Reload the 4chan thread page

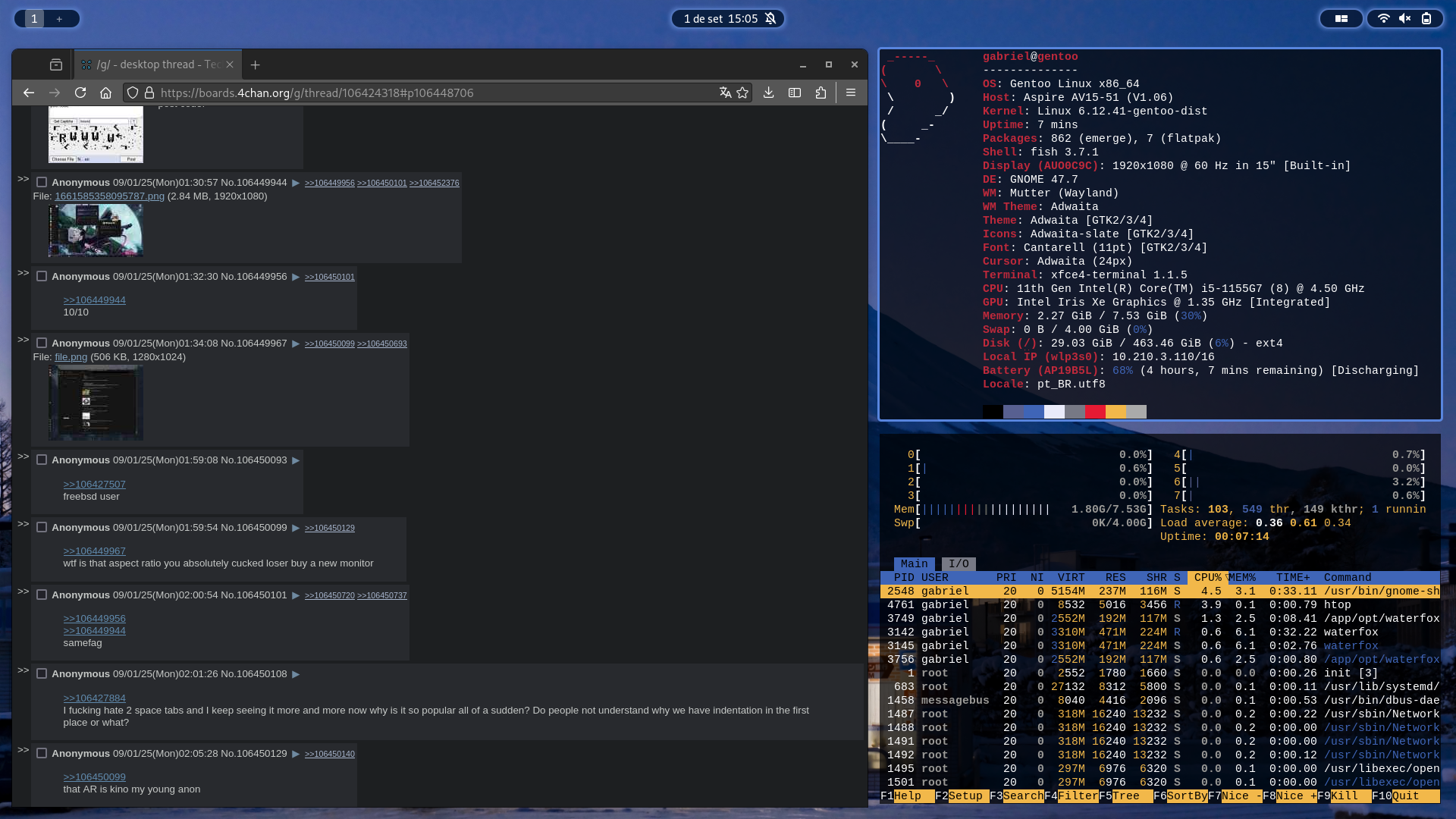pyautogui.click(x=80, y=93)
